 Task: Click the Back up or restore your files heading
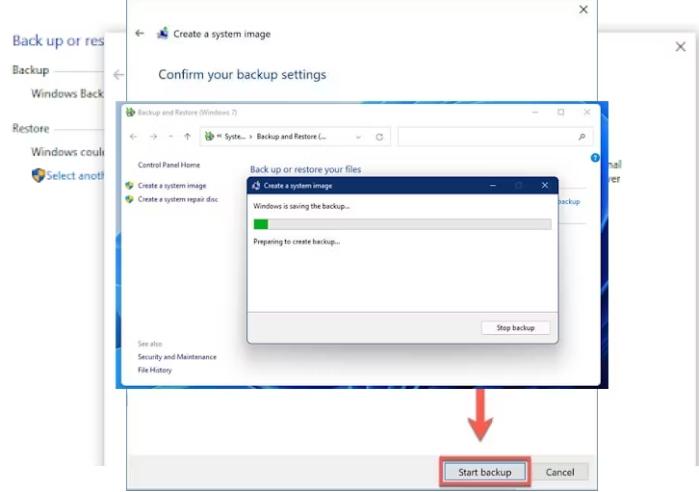pyautogui.click(x=305, y=169)
